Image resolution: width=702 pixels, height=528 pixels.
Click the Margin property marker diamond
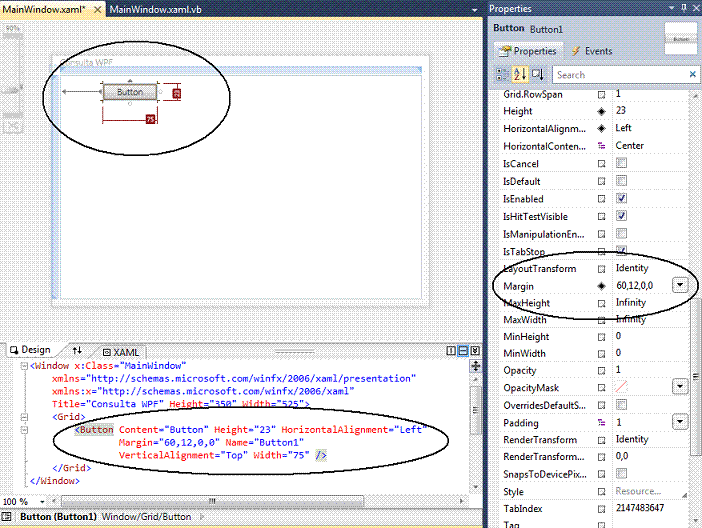tap(602, 286)
